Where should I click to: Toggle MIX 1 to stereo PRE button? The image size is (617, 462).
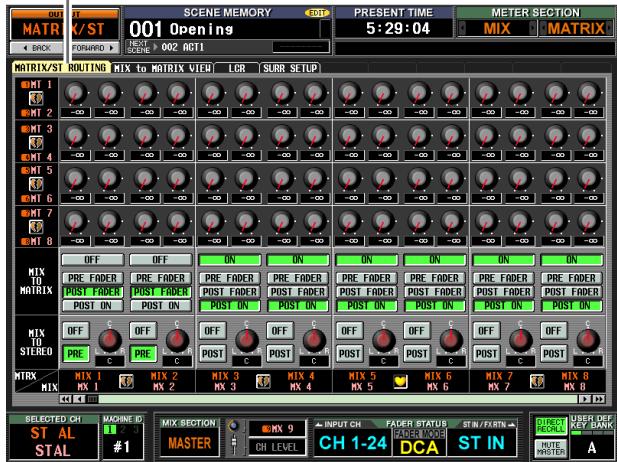click(76, 354)
